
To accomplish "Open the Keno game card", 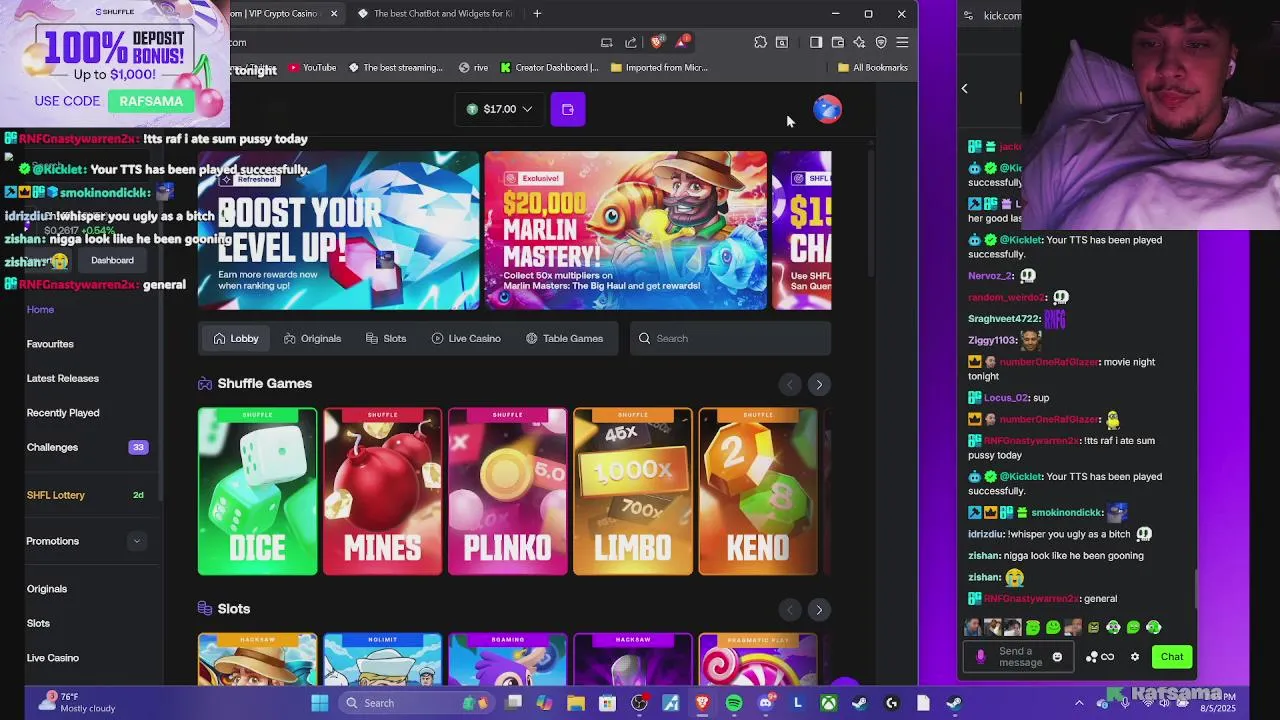I will click(757, 491).
